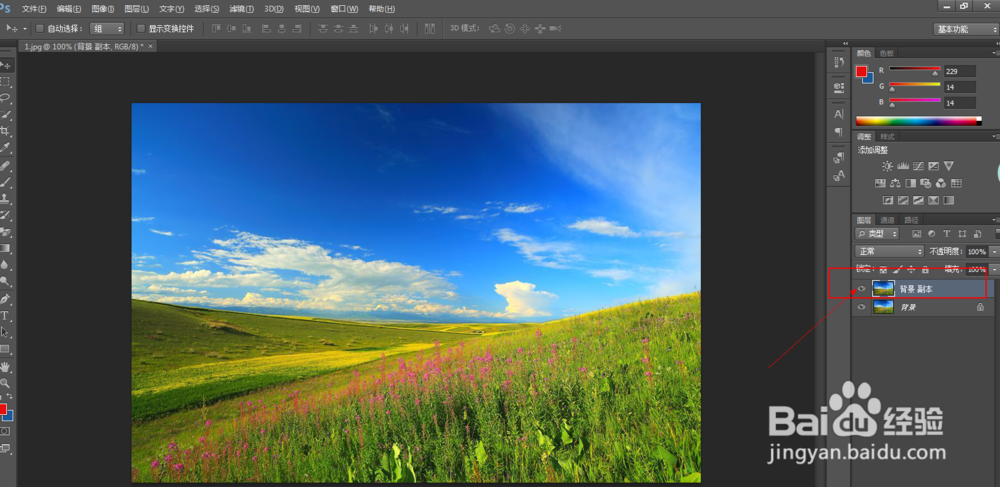Open the History panel icon in collapsed dock
The width and height of the screenshot is (1000, 487).
click(x=839, y=62)
